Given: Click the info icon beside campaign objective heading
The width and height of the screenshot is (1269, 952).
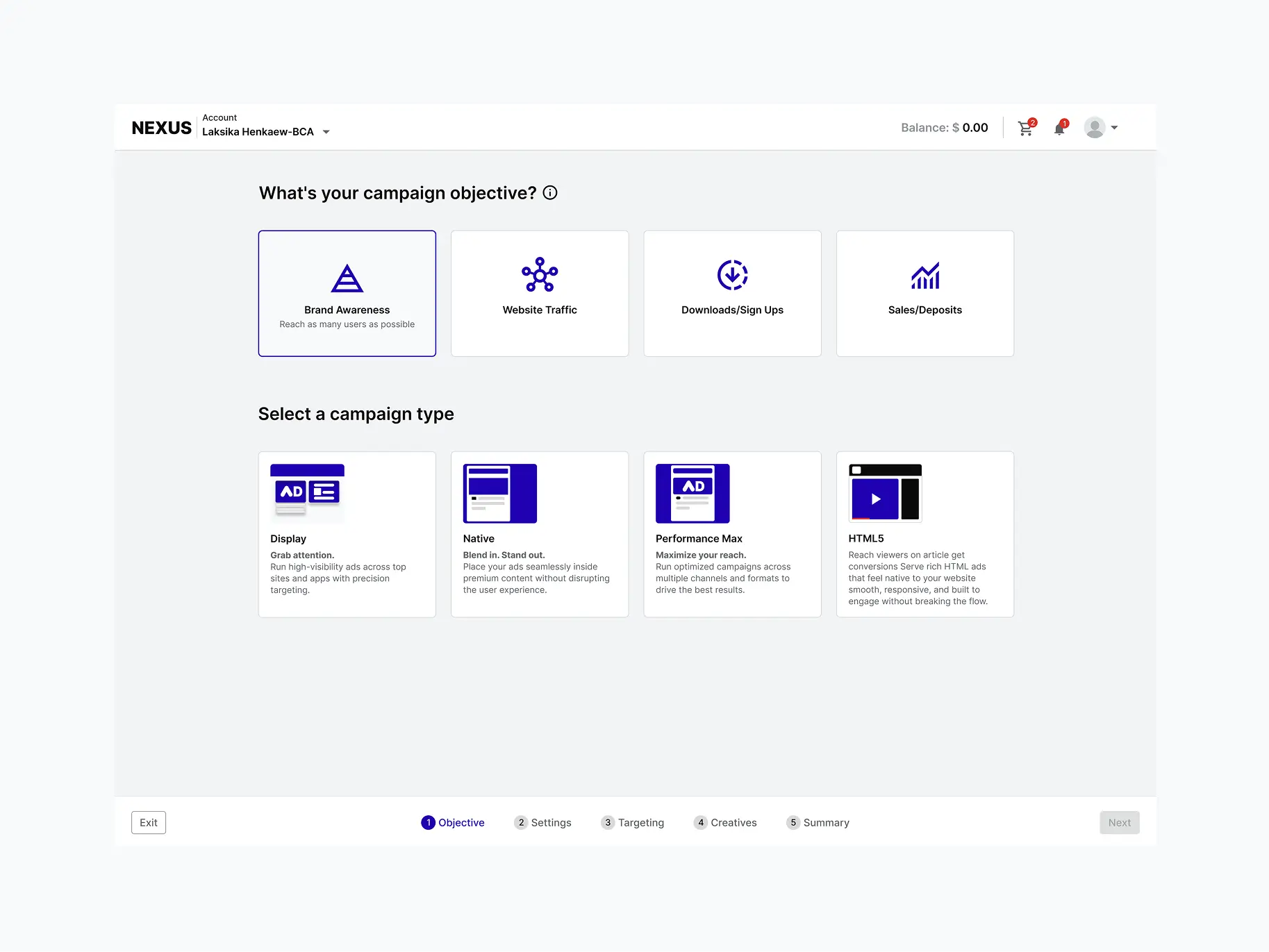Looking at the screenshot, I should (550, 193).
